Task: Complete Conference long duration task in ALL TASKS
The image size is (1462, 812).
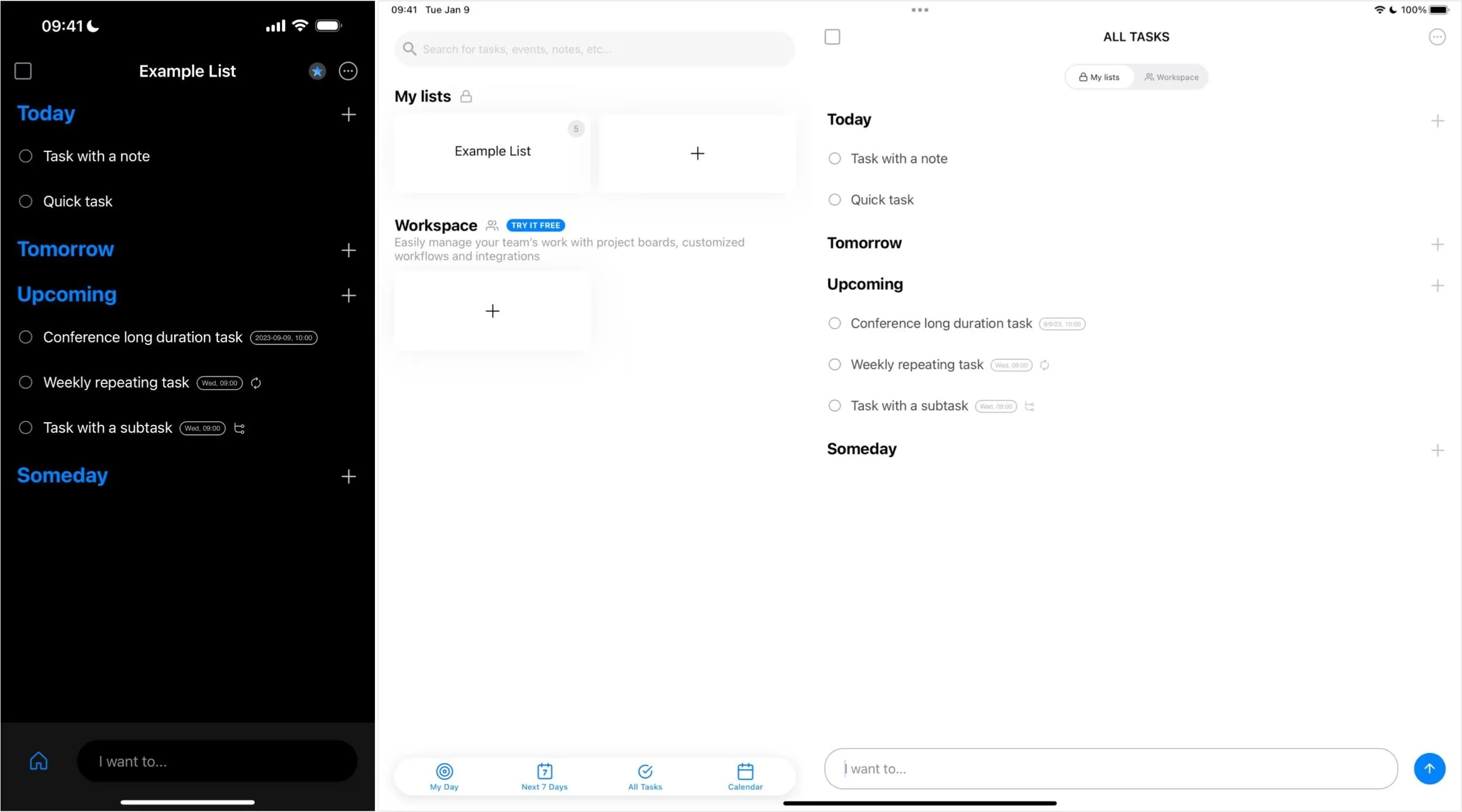Action: click(834, 323)
